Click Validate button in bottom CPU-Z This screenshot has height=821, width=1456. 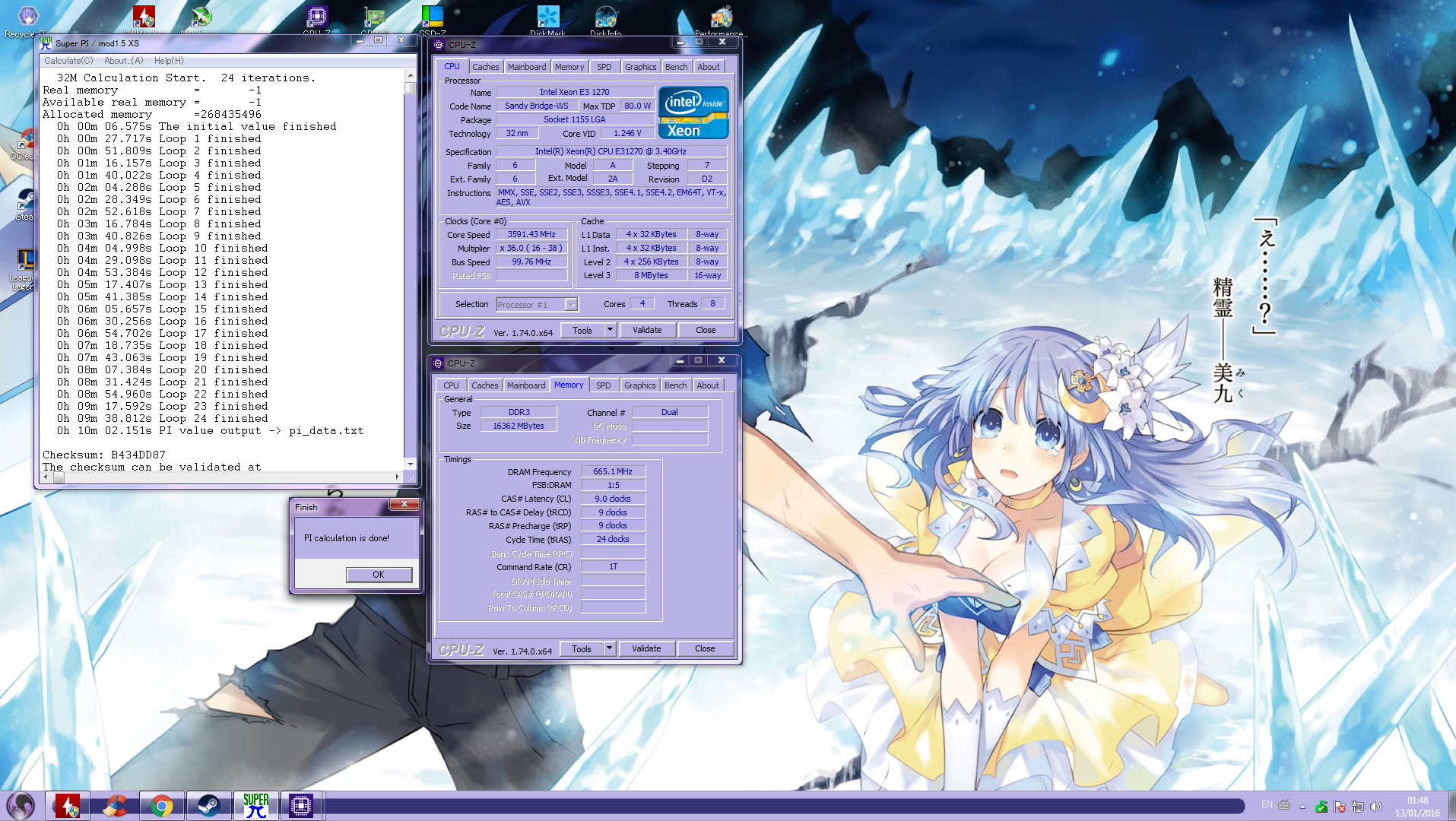pos(646,649)
